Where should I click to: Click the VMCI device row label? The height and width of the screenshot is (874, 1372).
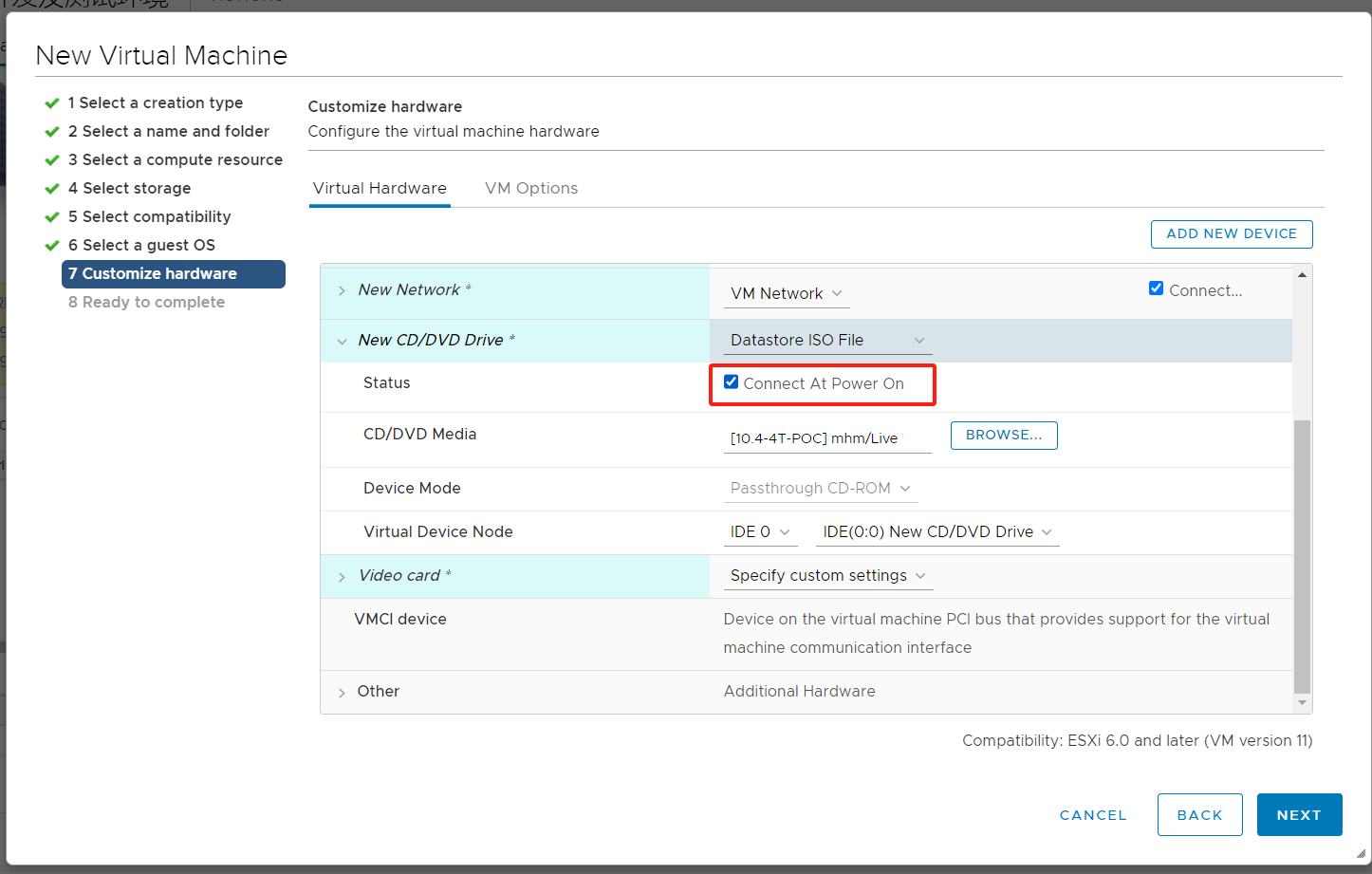400,620
